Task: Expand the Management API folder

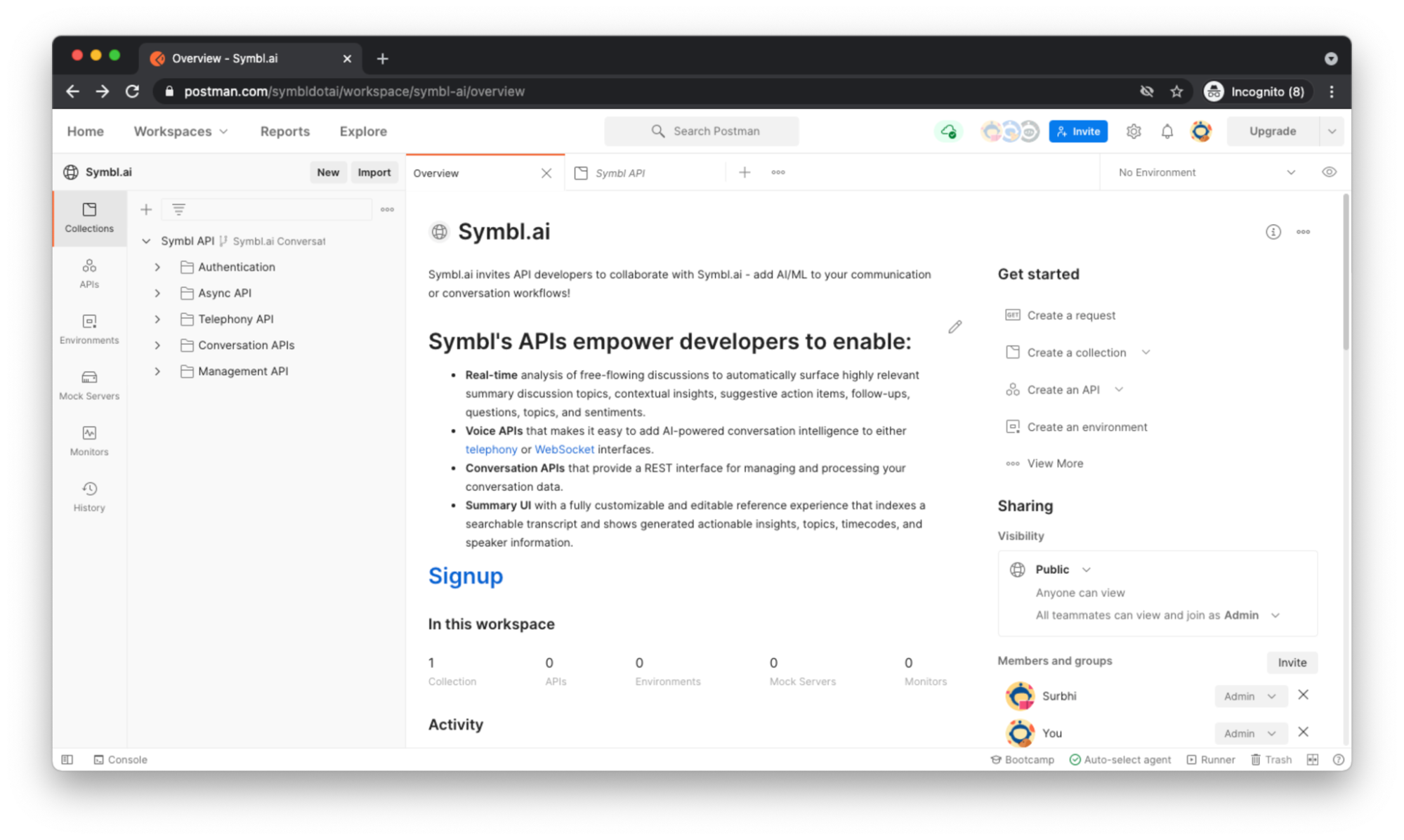Action: pos(157,371)
